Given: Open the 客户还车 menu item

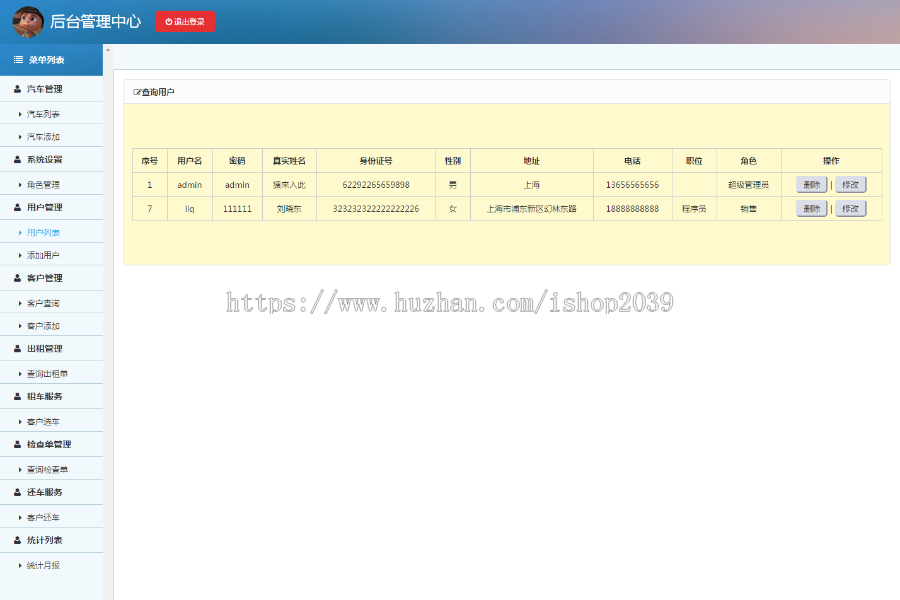Looking at the screenshot, I should (51, 517).
